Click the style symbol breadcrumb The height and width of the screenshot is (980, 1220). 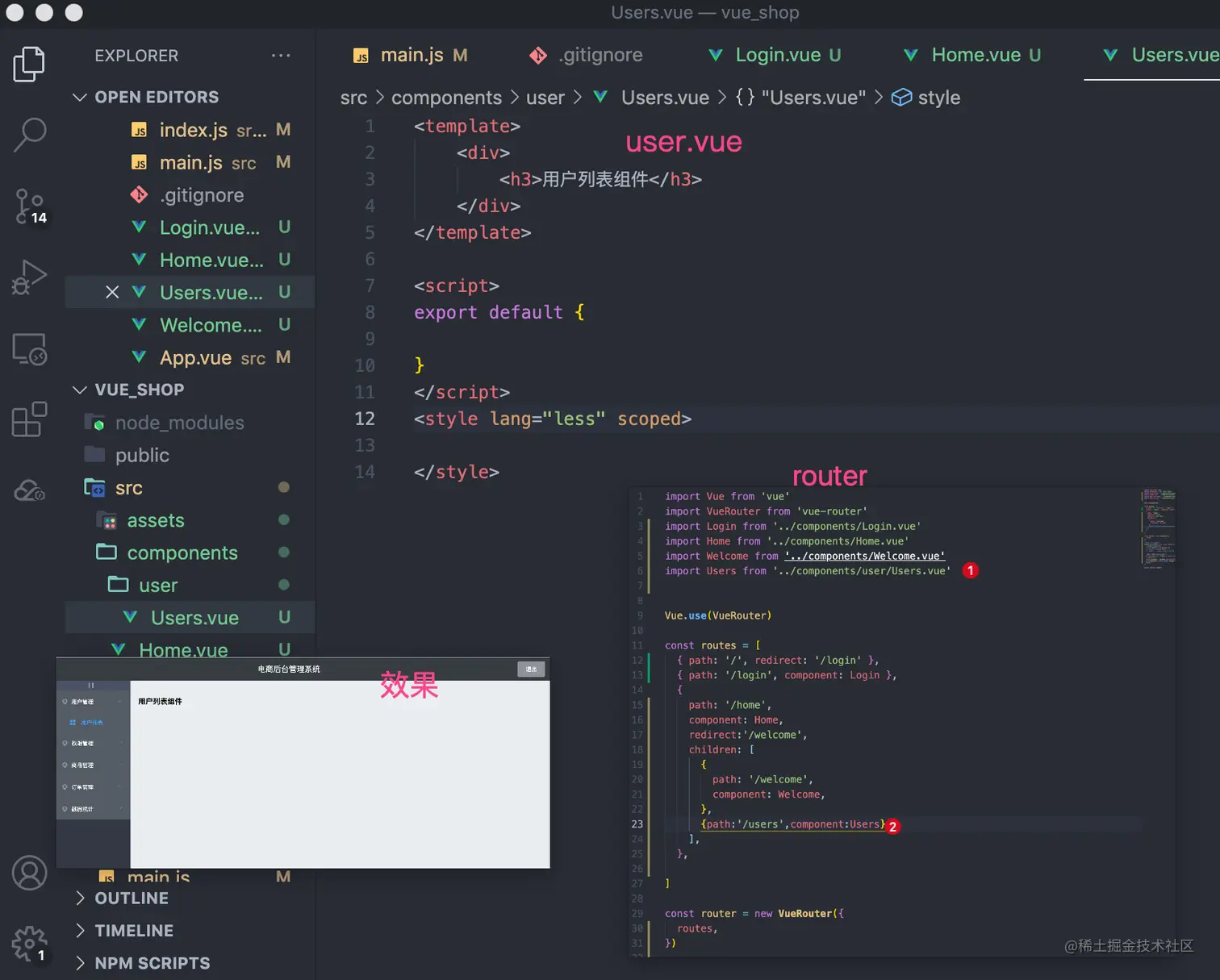926,98
